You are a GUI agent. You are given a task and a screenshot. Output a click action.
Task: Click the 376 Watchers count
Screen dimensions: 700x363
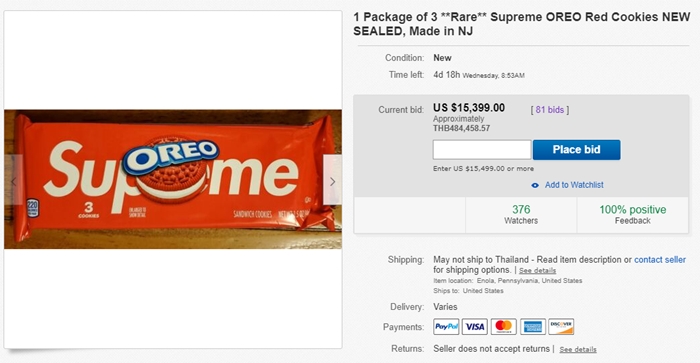[521, 214]
